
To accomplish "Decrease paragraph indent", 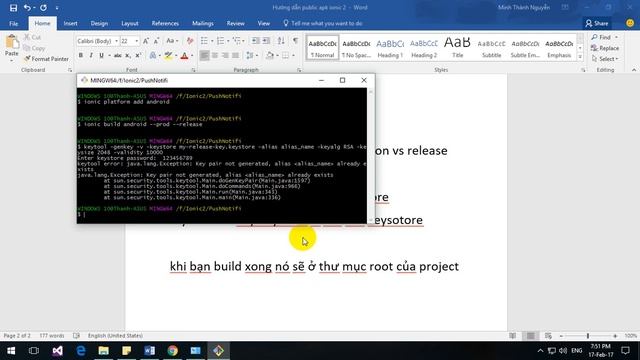I will [x=256, y=41].
